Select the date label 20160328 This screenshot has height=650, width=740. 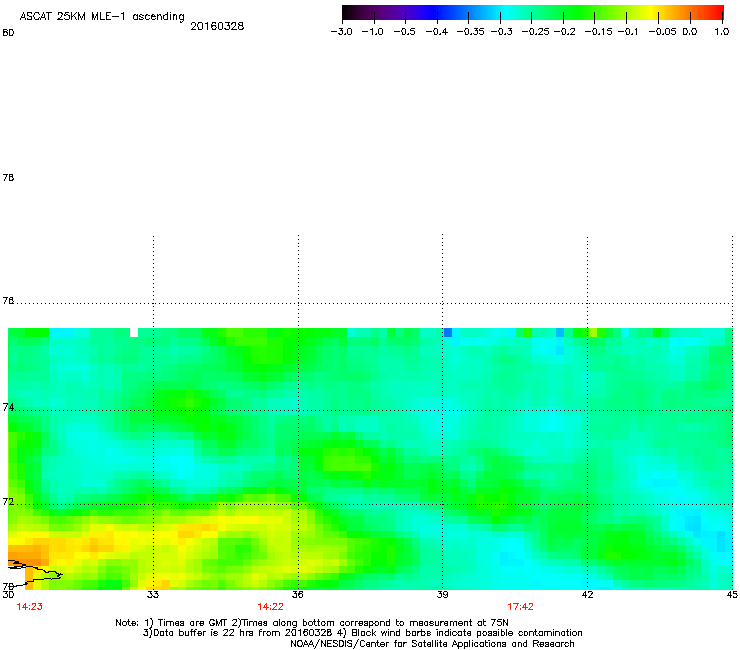217,26
